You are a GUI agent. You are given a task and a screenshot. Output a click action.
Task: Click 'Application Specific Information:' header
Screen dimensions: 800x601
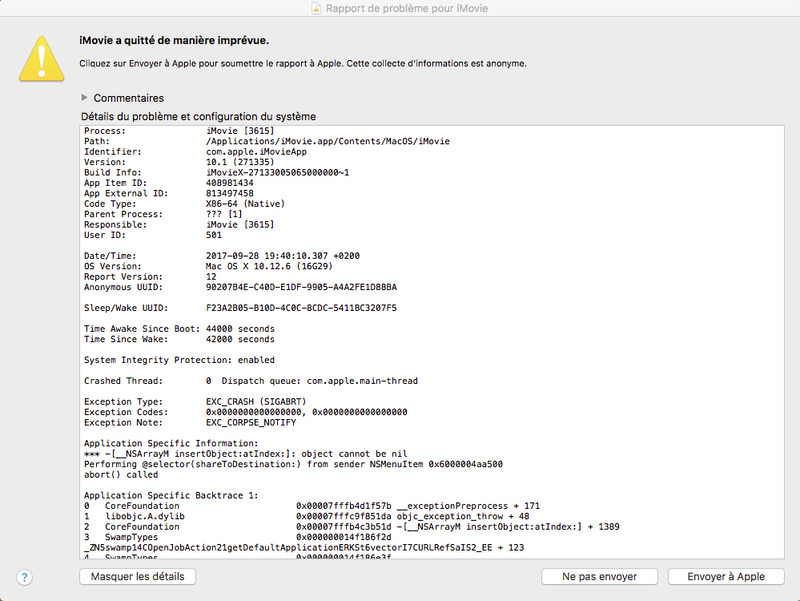pos(171,443)
